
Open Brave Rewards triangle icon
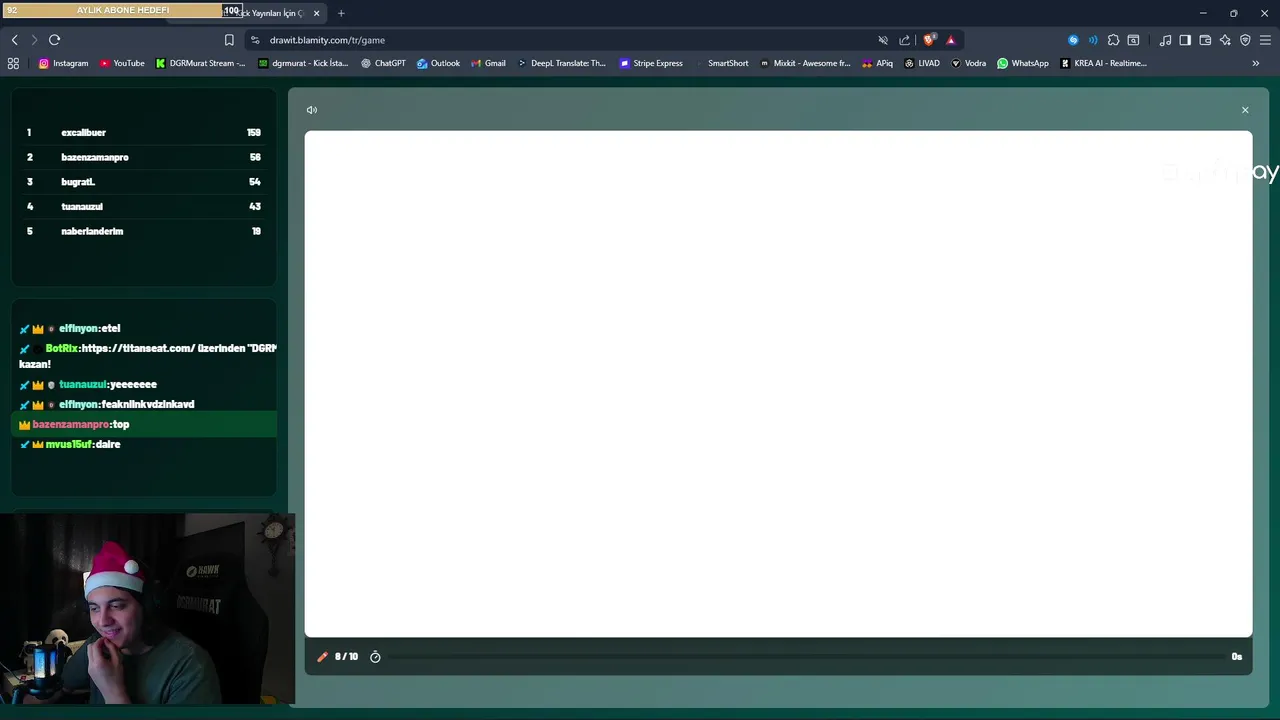[x=951, y=40]
